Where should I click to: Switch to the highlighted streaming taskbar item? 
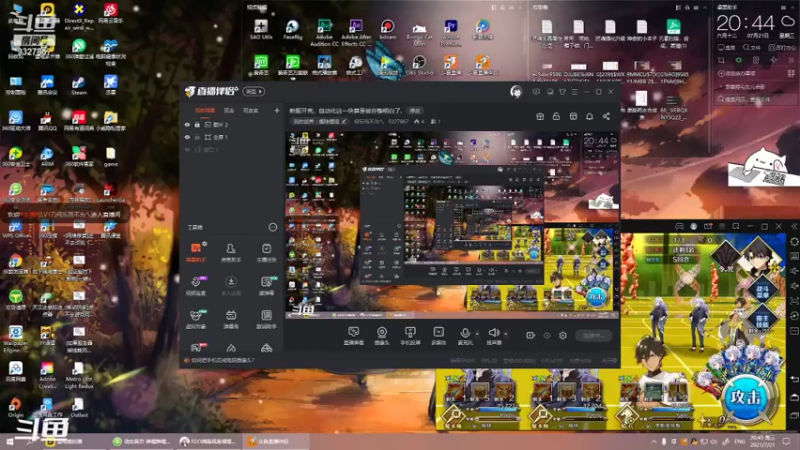point(274,441)
